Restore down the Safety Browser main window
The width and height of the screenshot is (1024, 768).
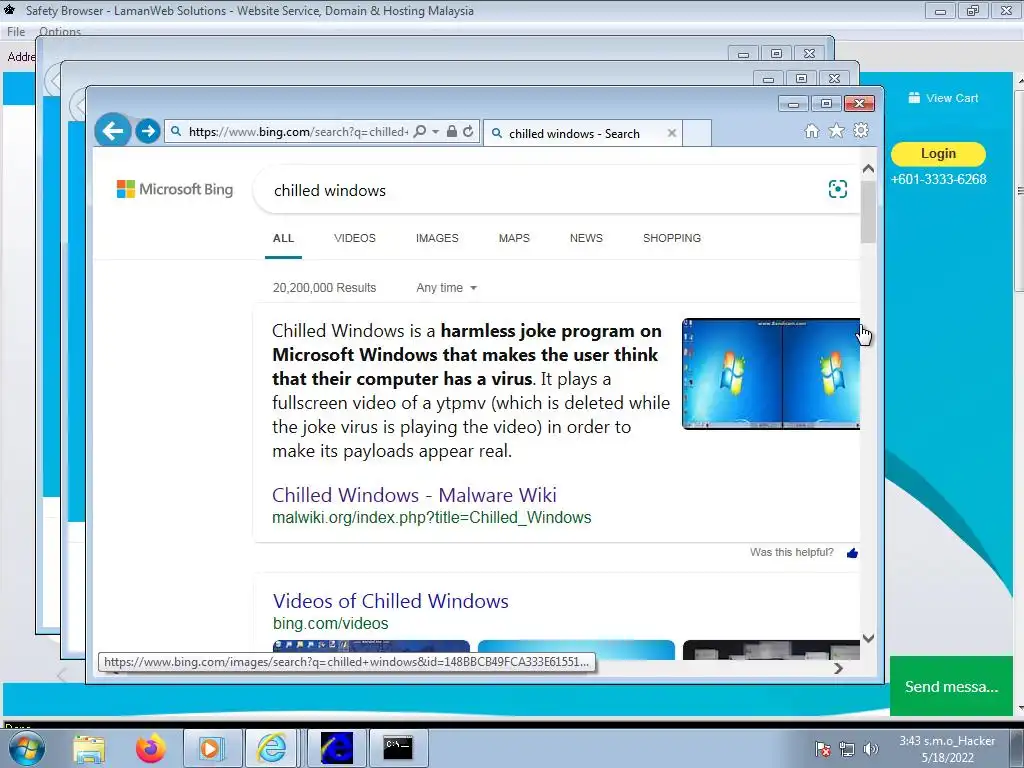(972, 10)
